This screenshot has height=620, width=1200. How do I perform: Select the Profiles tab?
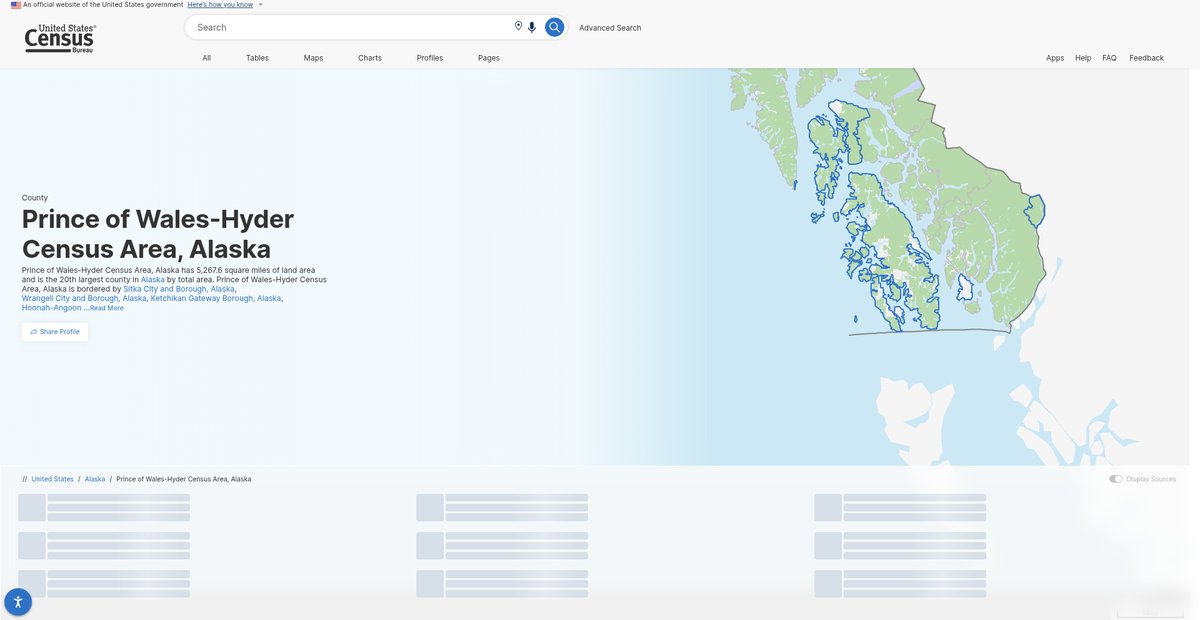pos(430,58)
